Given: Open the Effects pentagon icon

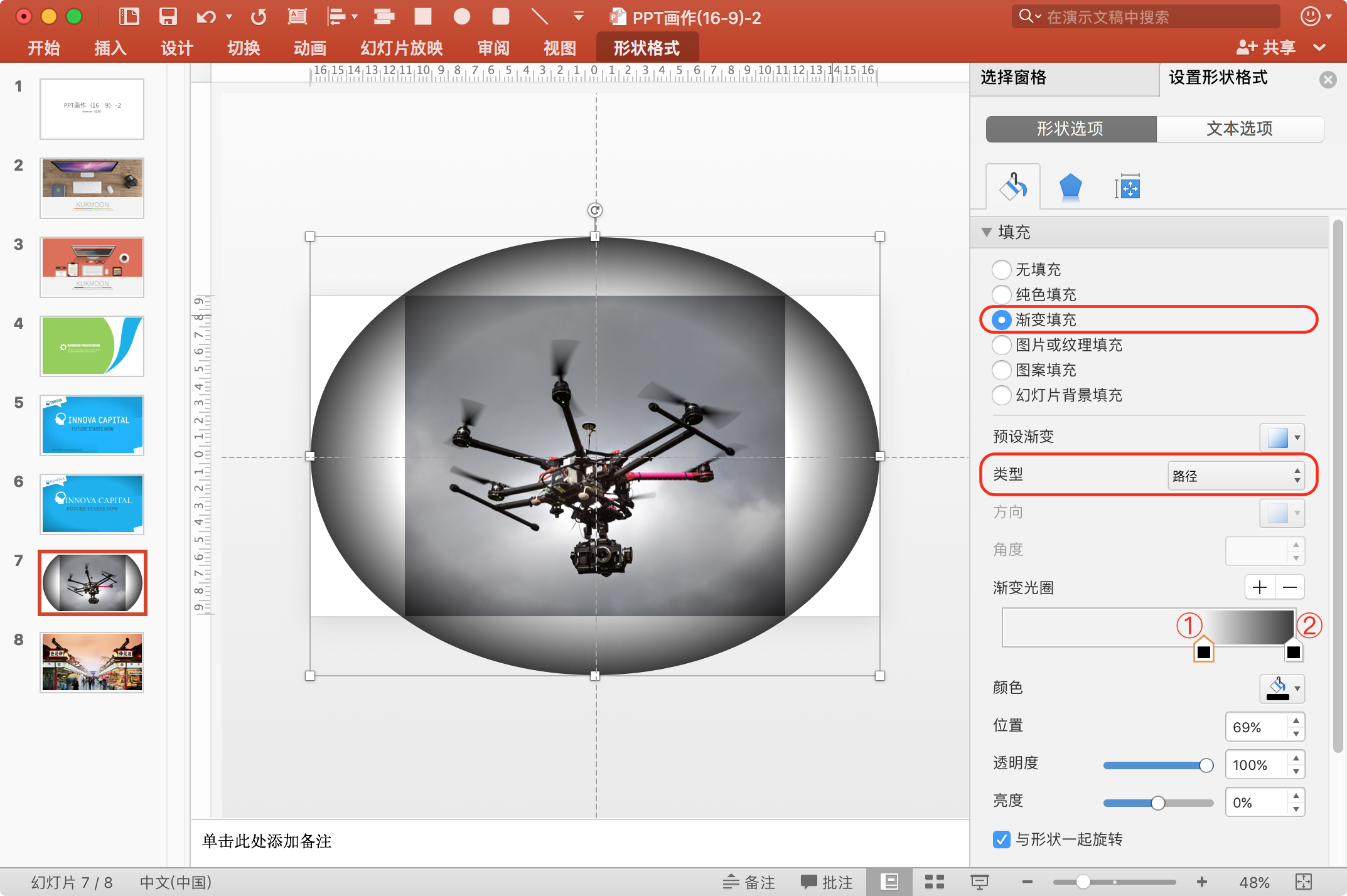Looking at the screenshot, I should coord(1070,186).
